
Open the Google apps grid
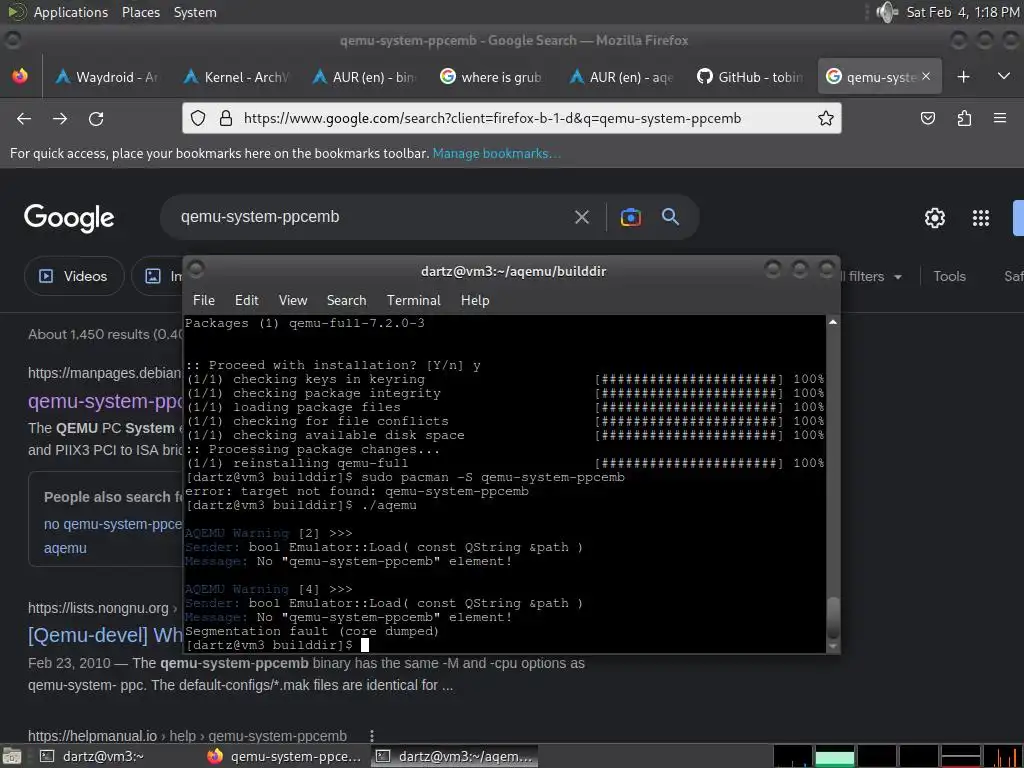pos(980,217)
